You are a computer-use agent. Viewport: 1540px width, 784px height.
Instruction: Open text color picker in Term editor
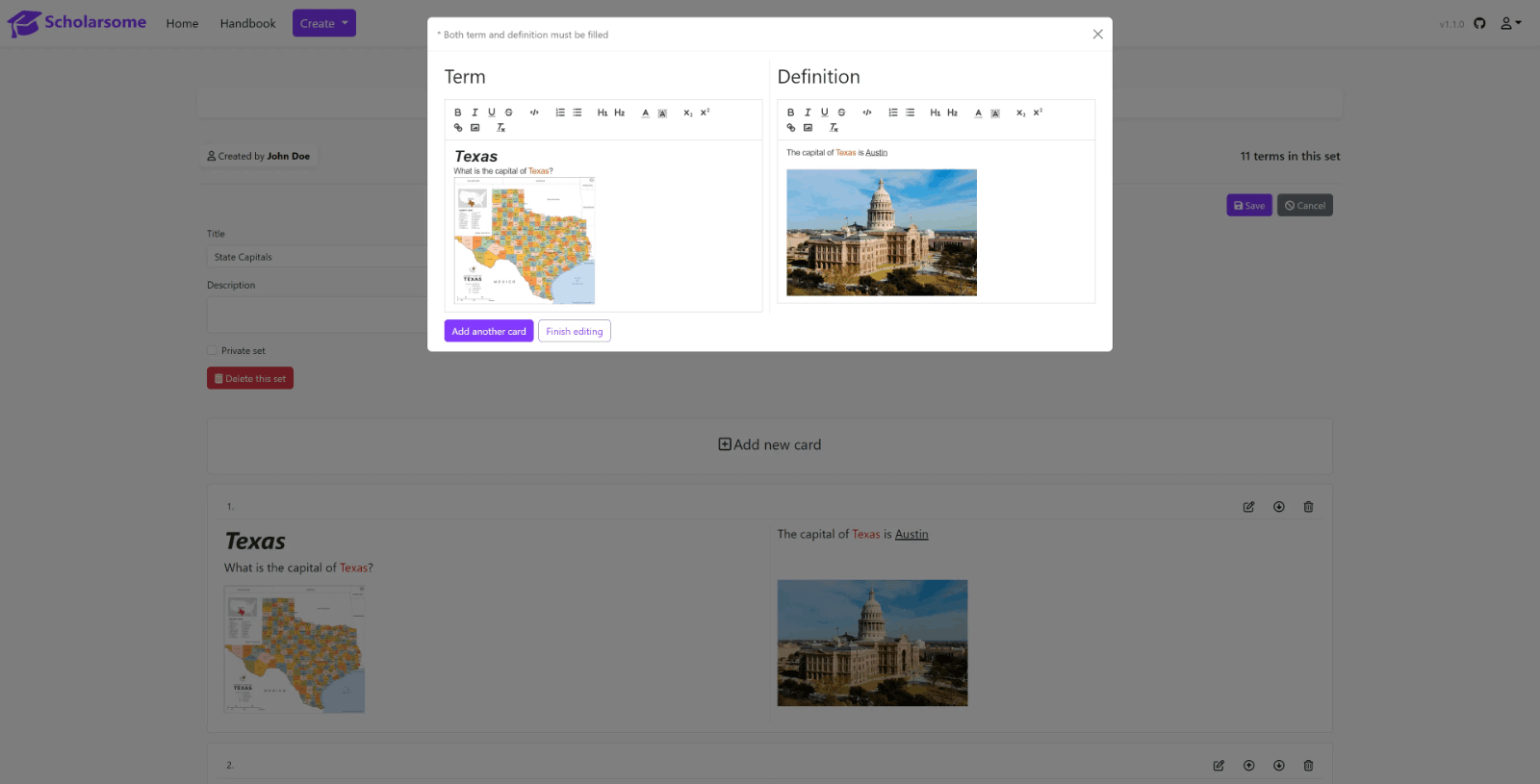coord(645,113)
